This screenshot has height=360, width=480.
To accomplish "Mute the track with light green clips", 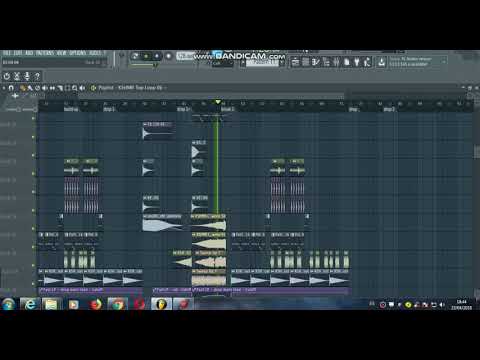I will point(33,265).
